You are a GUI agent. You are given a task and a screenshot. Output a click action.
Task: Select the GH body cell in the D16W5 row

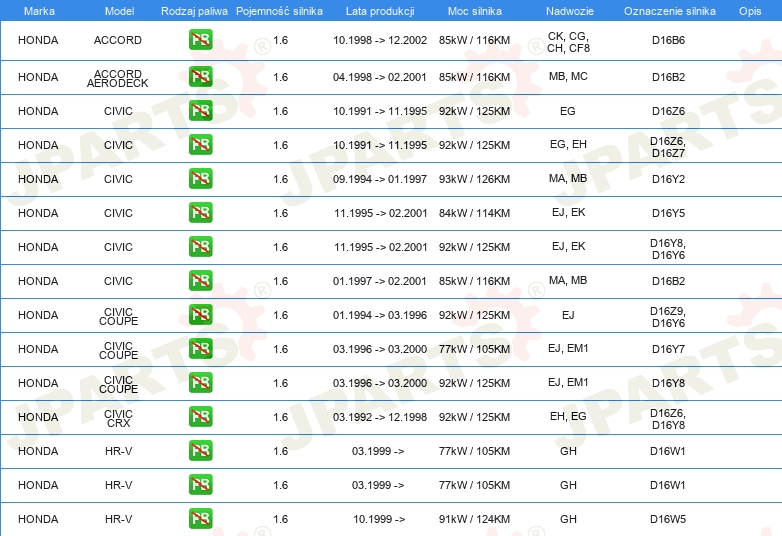[568, 519]
